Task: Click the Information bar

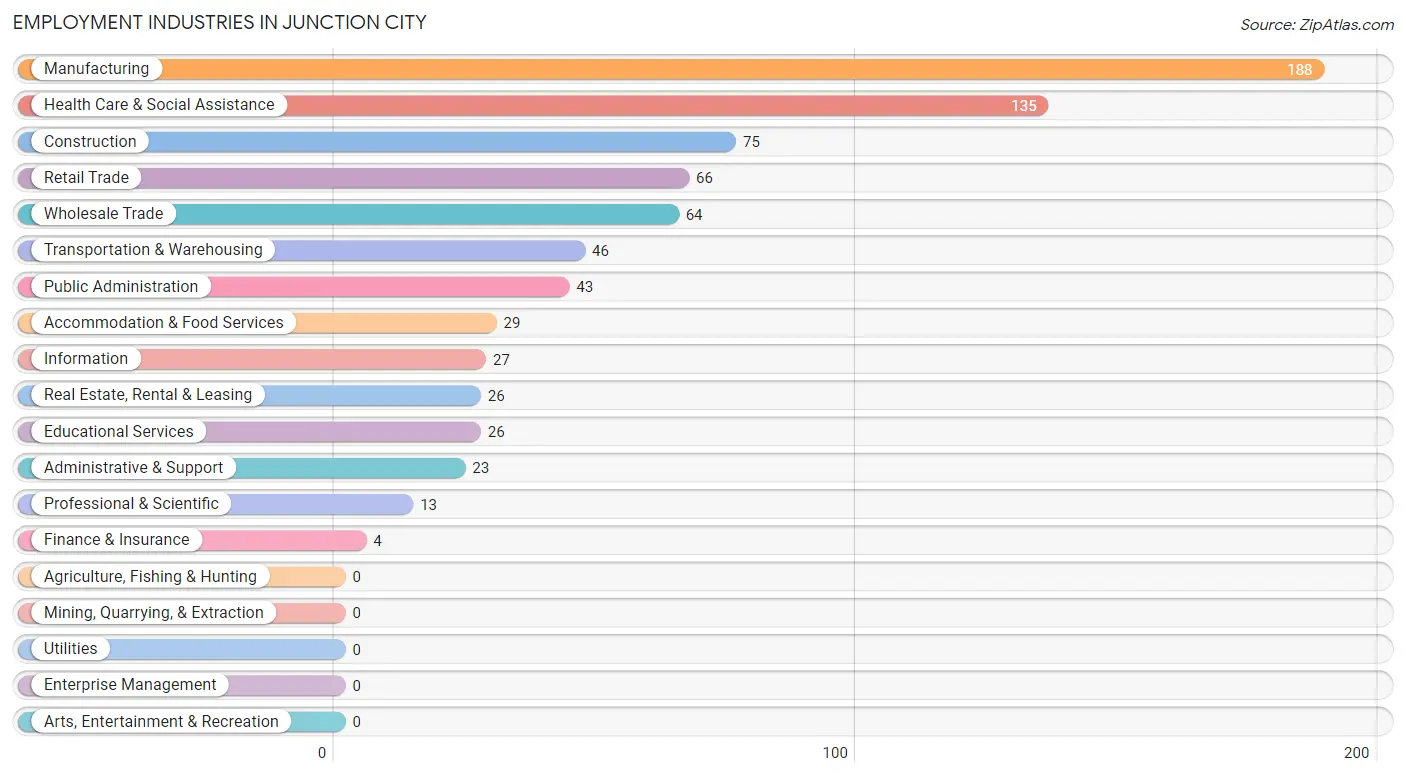Action: [x=251, y=359]
